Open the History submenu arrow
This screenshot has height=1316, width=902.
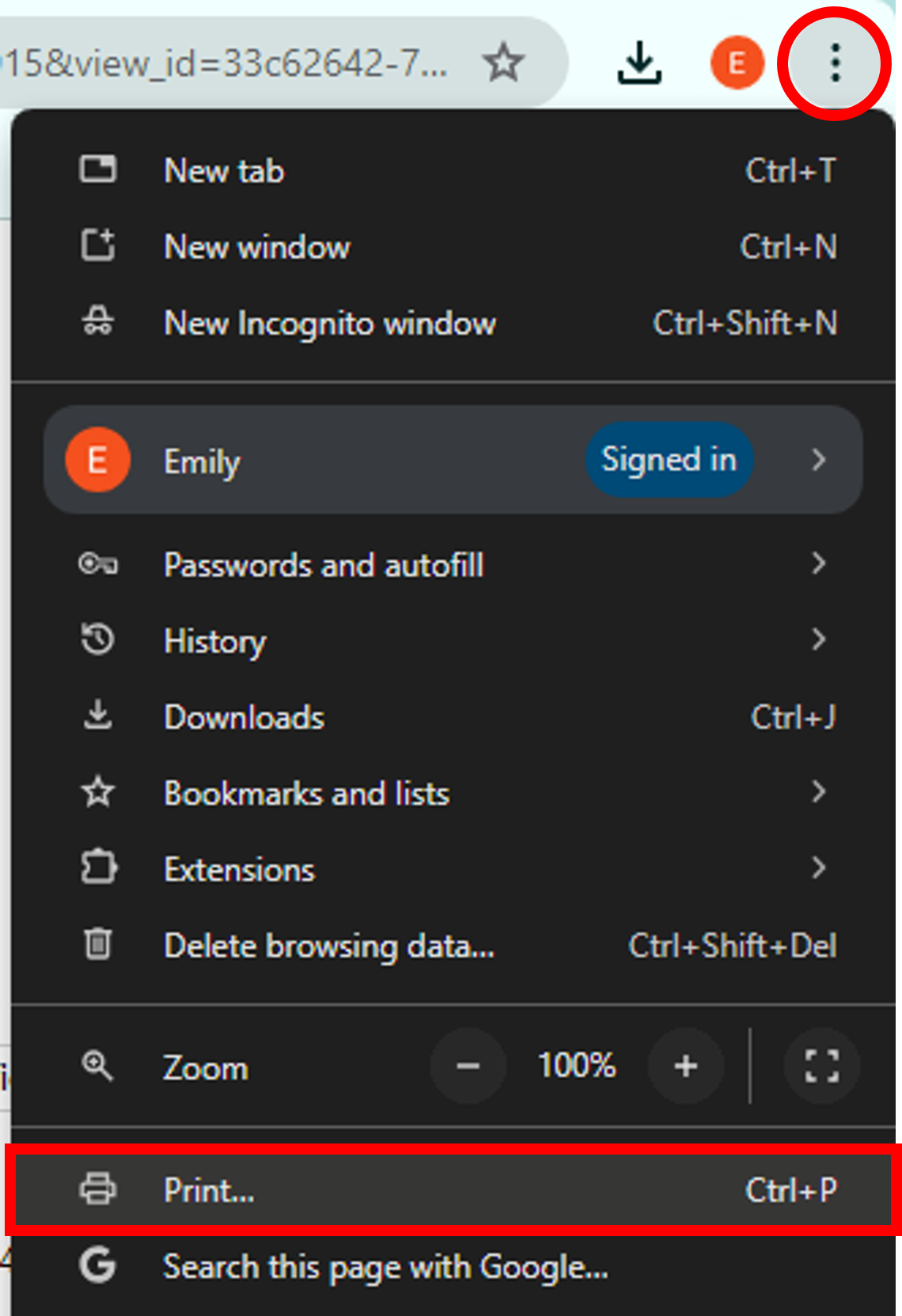click(819, 639)
